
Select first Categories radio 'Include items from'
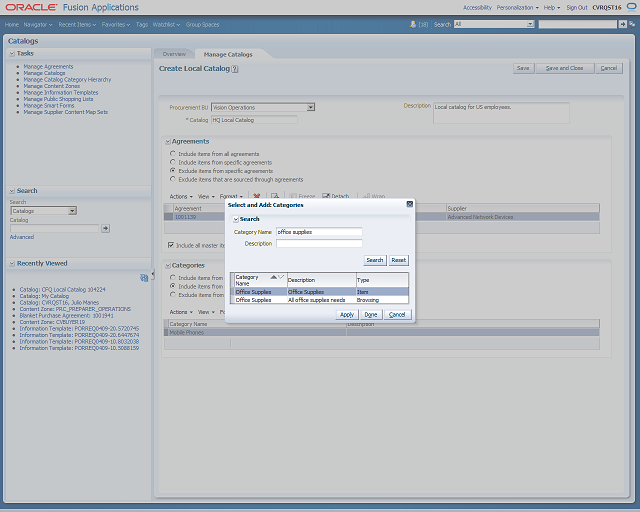coord(173,277)
